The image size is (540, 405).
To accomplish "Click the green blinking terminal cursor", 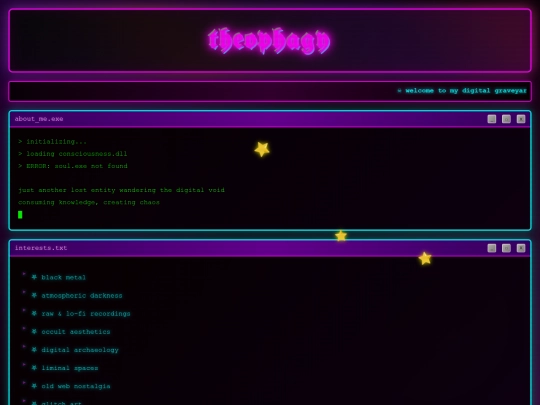I will [20, 215].
